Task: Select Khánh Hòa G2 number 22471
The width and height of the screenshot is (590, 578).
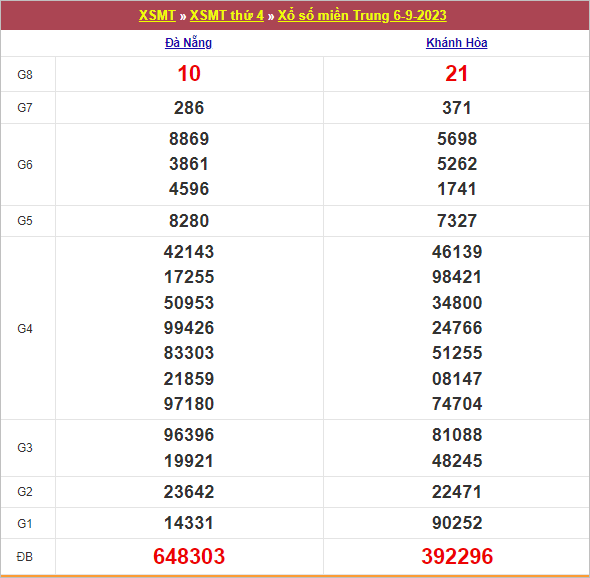Action: coord(457,492)
